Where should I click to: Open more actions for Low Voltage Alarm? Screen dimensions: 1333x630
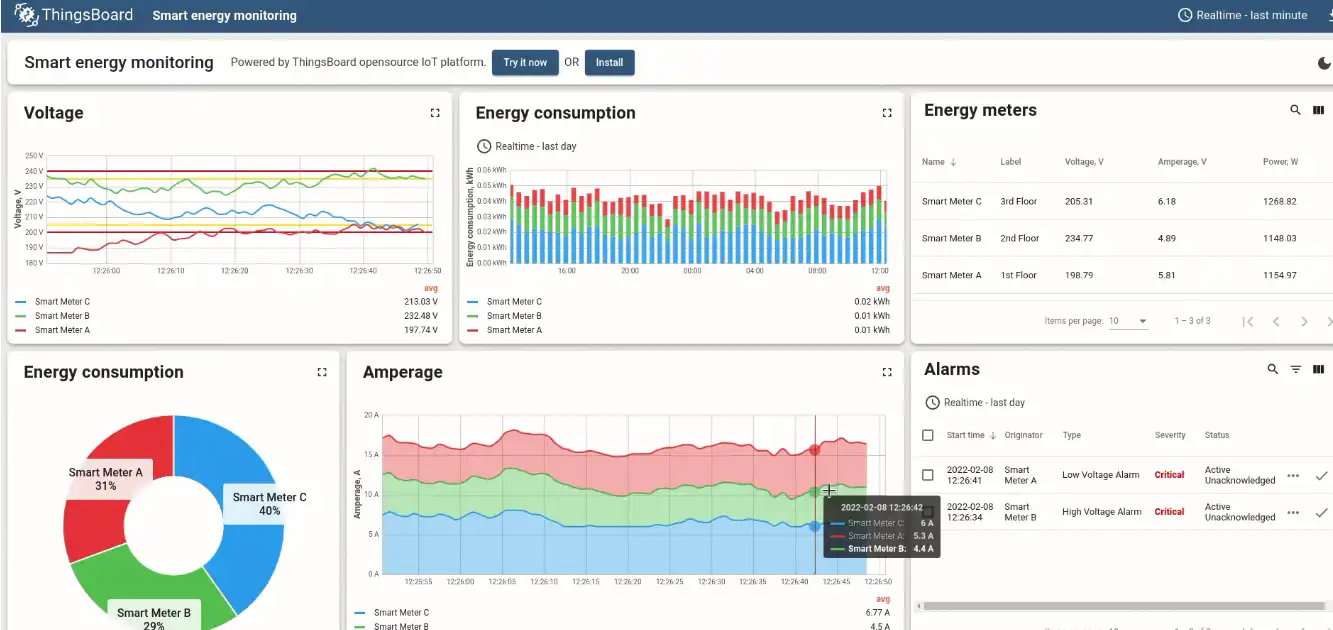(1293, 476)
